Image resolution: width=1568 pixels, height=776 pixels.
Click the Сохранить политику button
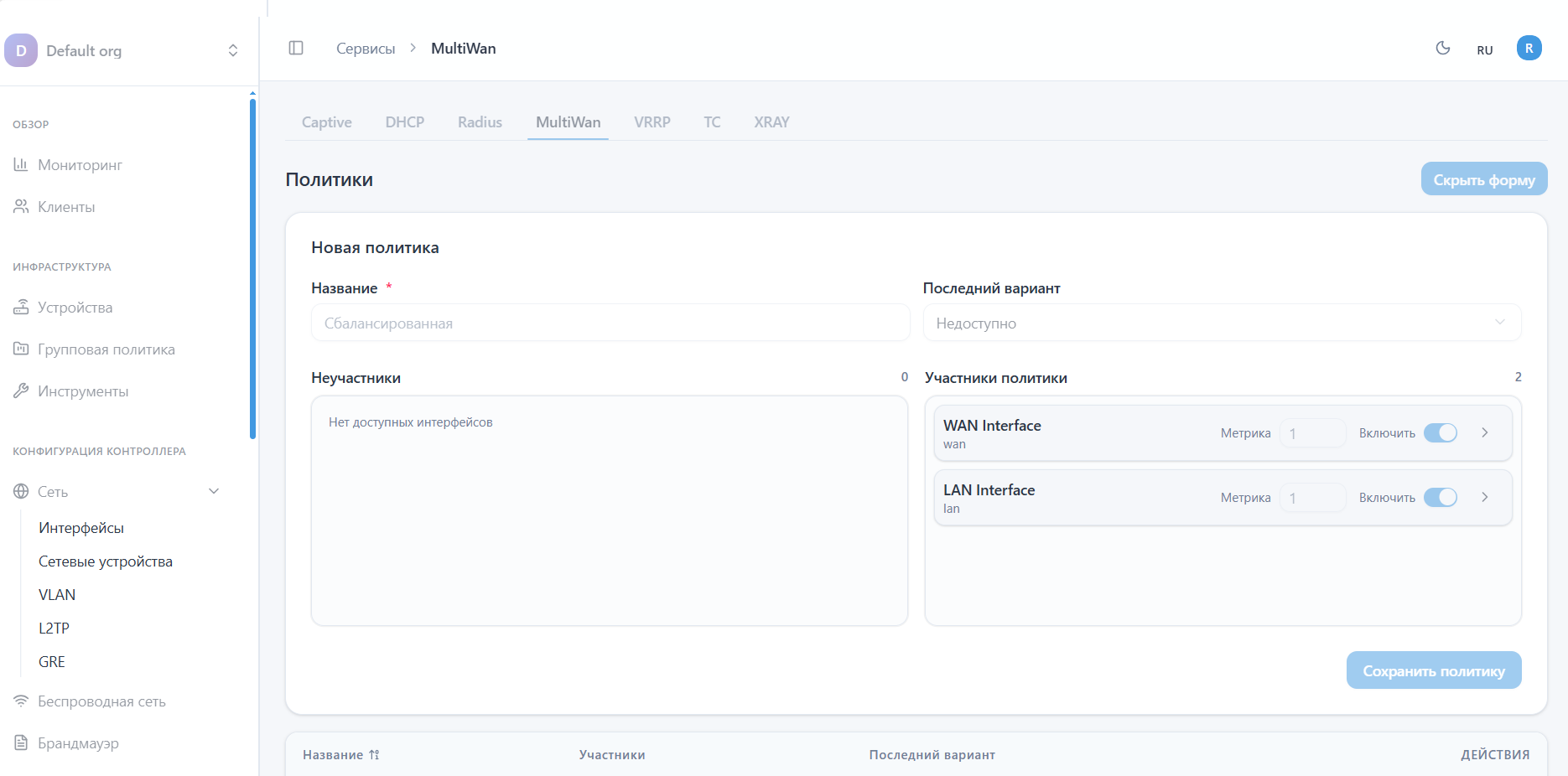[1433, 671]
